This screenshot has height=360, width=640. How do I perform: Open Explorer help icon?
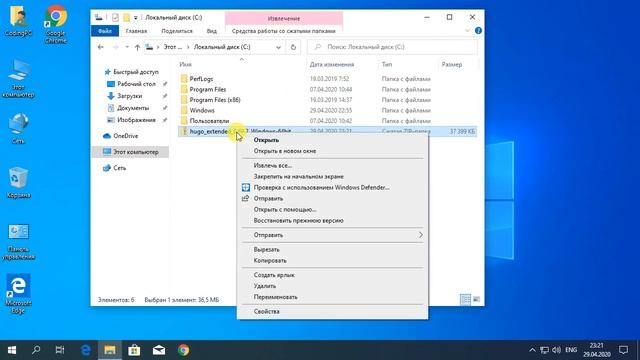(478, 31)
